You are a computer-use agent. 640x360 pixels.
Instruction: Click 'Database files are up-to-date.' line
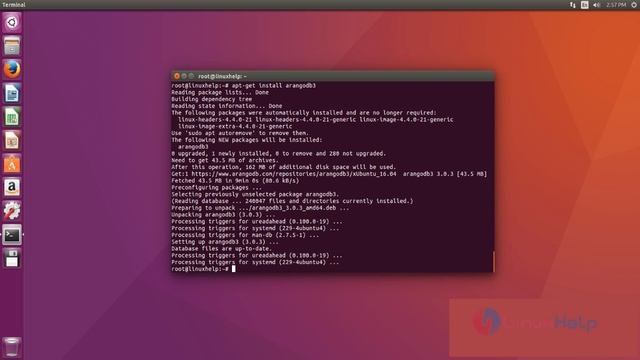(222, 249)
